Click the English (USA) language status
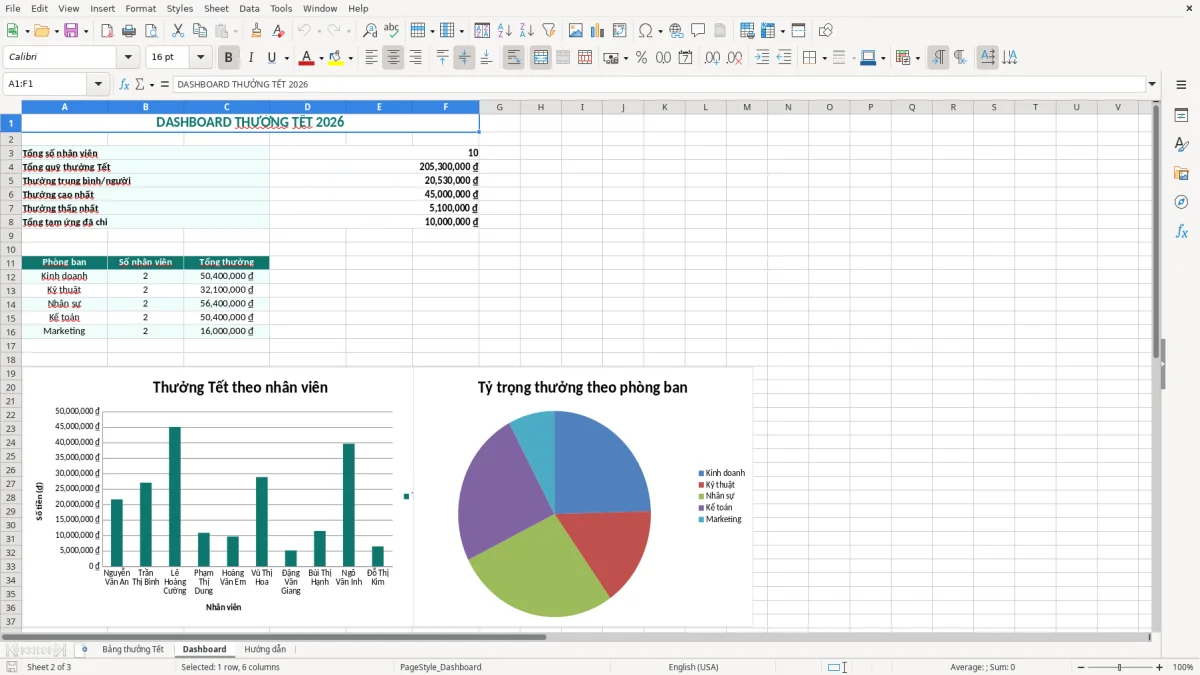The height and width of the screenshot is (675, 1200). (x=693, y=667)
